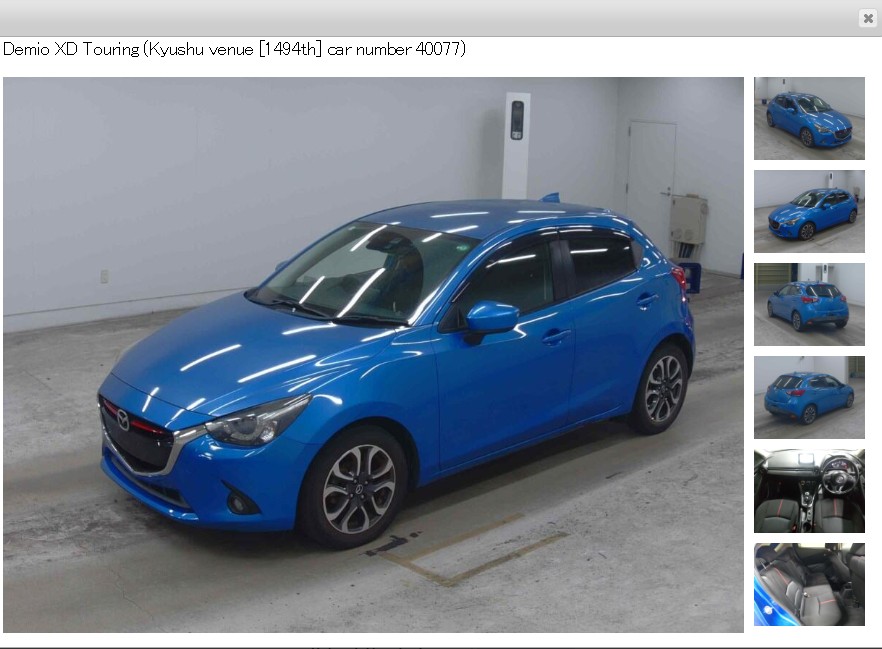Screen dimensions: 882x649
Task: Close the photo viewer dialog
Action: coord(868,19)
